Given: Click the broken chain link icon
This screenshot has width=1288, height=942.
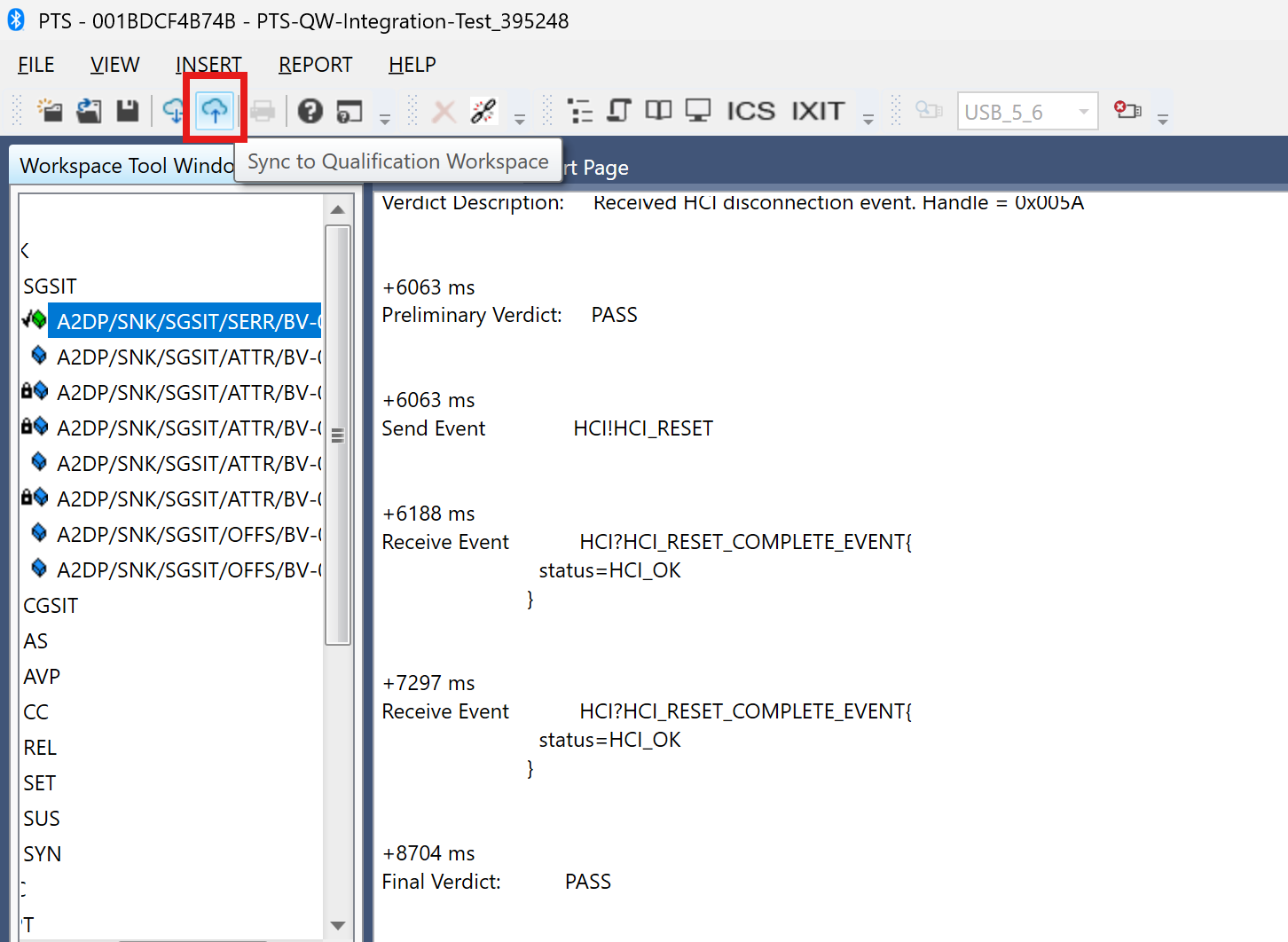Looking at the screenshot, I should point(483,111).
